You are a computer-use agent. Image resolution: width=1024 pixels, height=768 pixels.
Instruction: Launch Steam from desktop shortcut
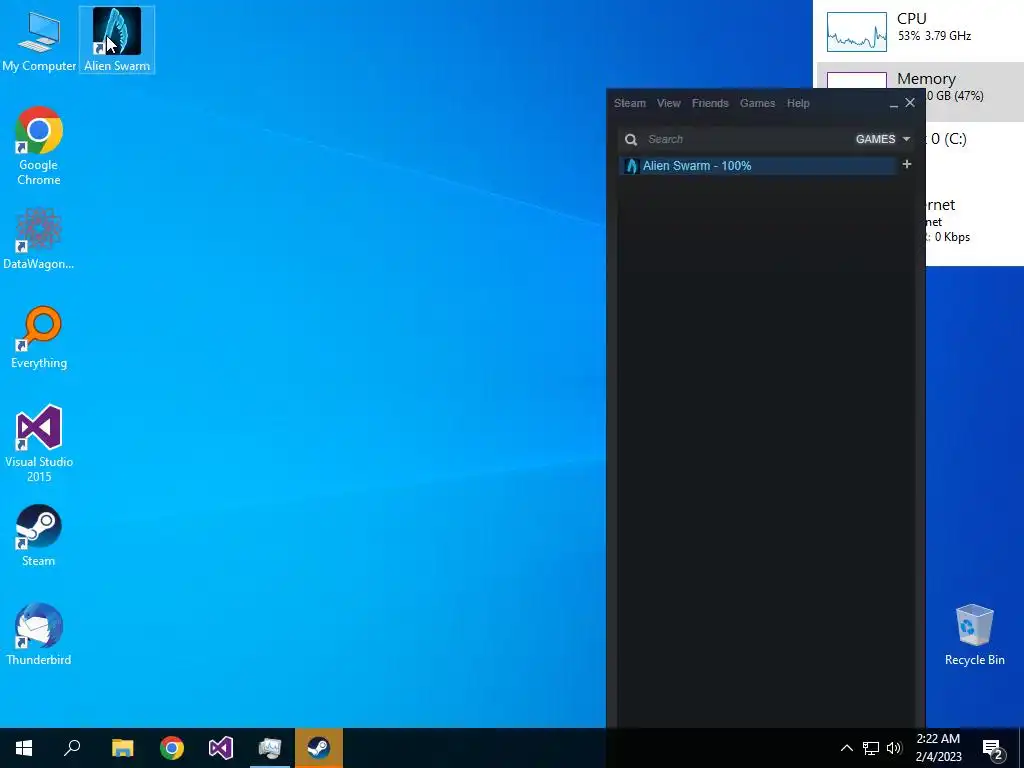(x=39, y=535)
